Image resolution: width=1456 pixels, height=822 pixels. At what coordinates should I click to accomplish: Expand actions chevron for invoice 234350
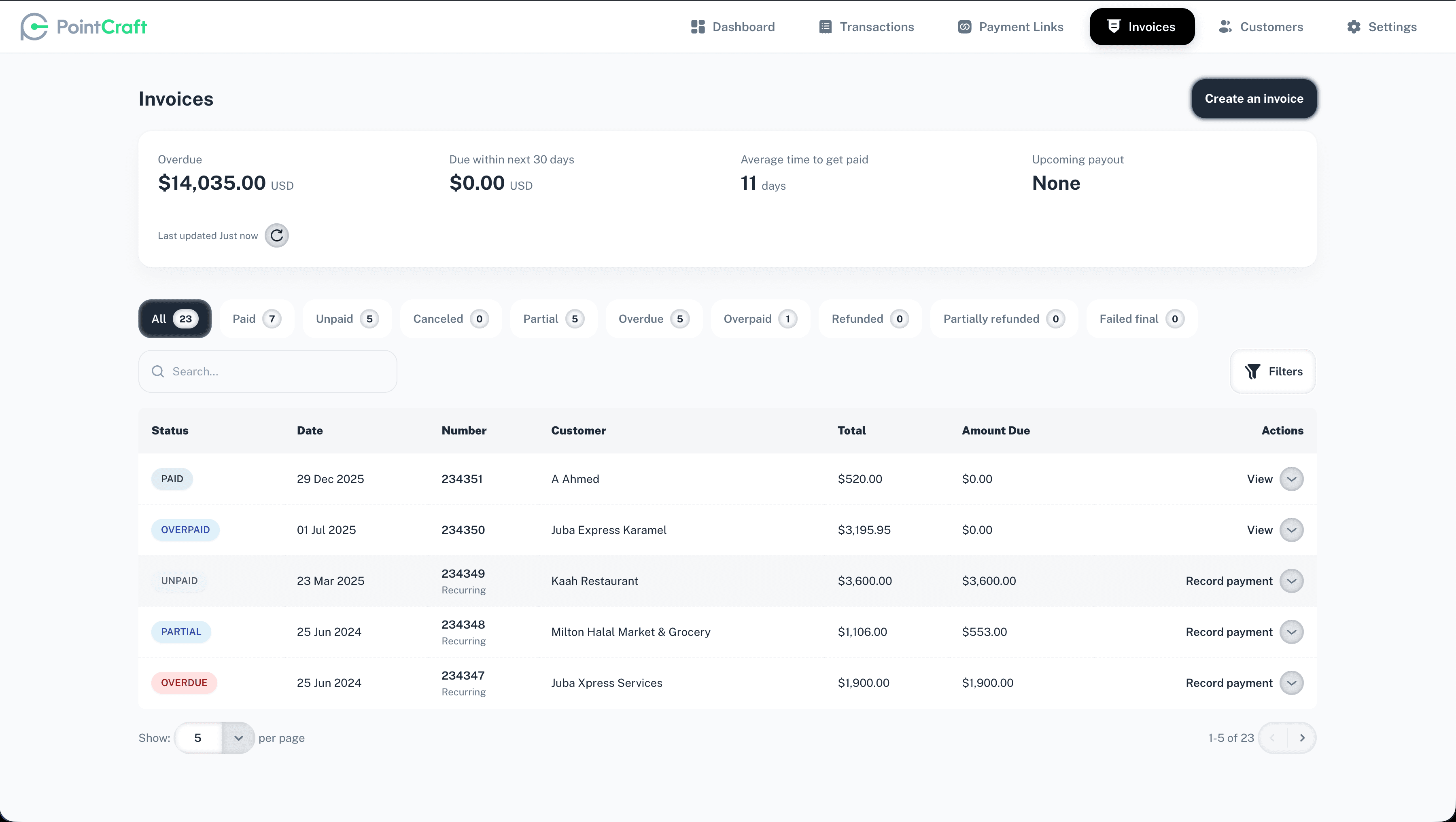(1292, 530)
